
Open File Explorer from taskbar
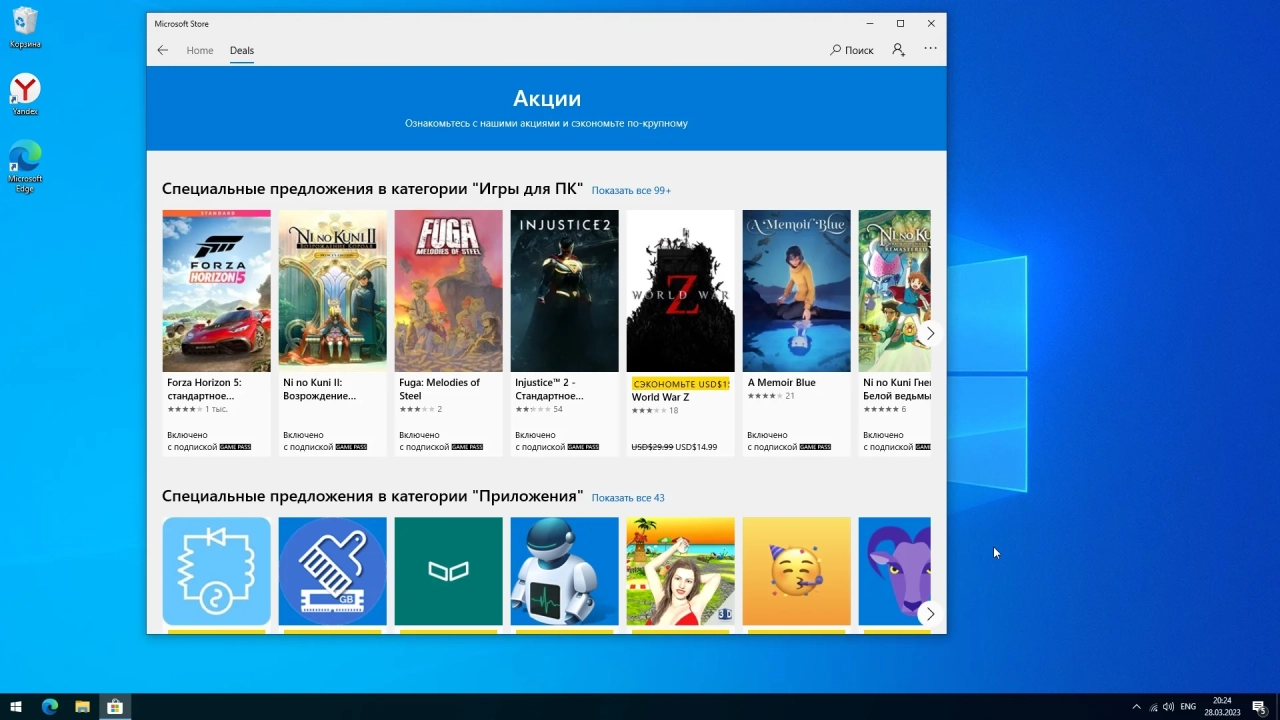pos(82,707)
